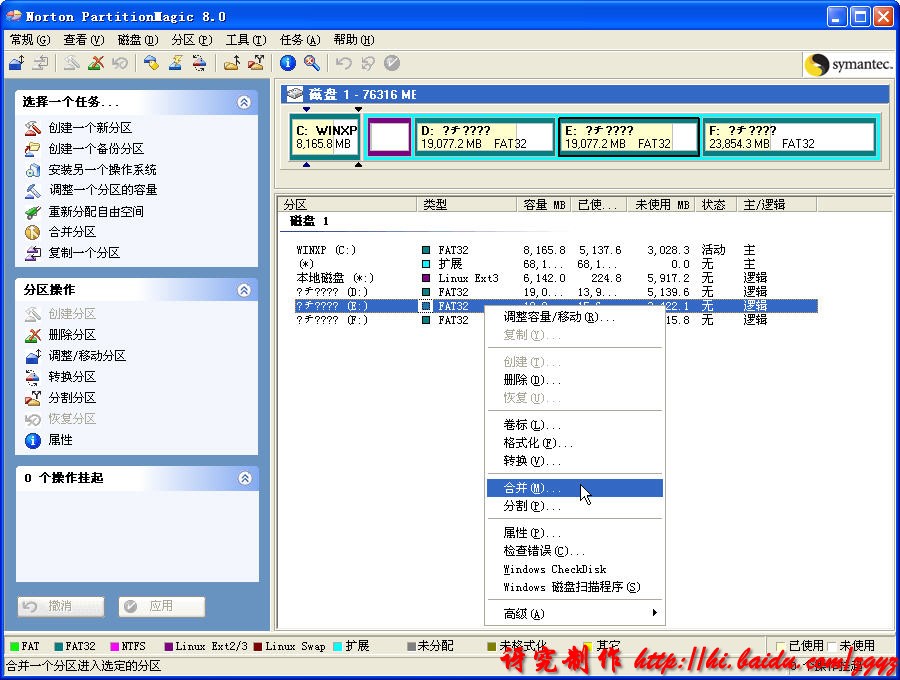Click the Split partition toolbar icon
Viewport: 900px width, 680px height.
255,63
